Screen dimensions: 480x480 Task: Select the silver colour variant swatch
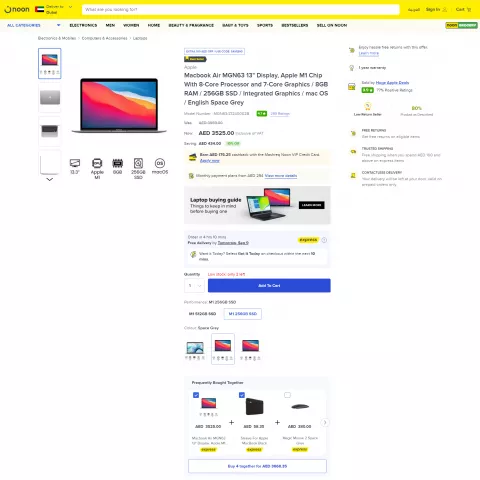(195, 349)
